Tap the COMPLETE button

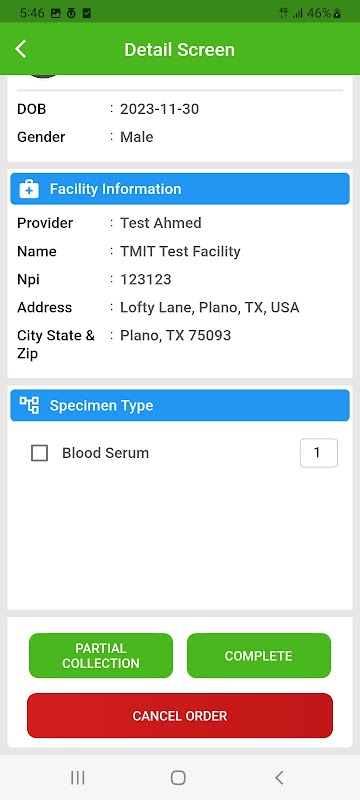coord(259,656)
